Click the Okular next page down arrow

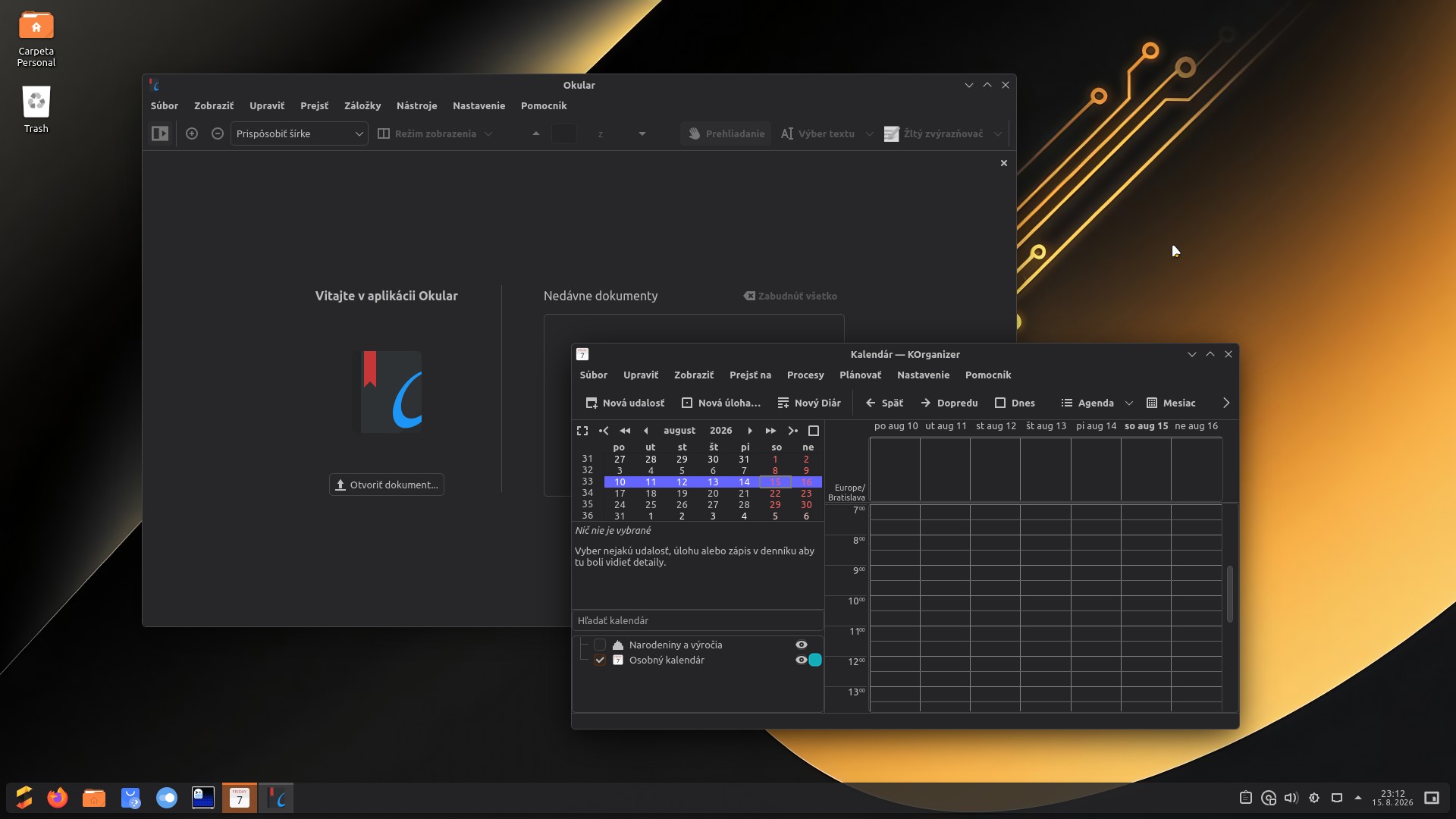(642, 134)
